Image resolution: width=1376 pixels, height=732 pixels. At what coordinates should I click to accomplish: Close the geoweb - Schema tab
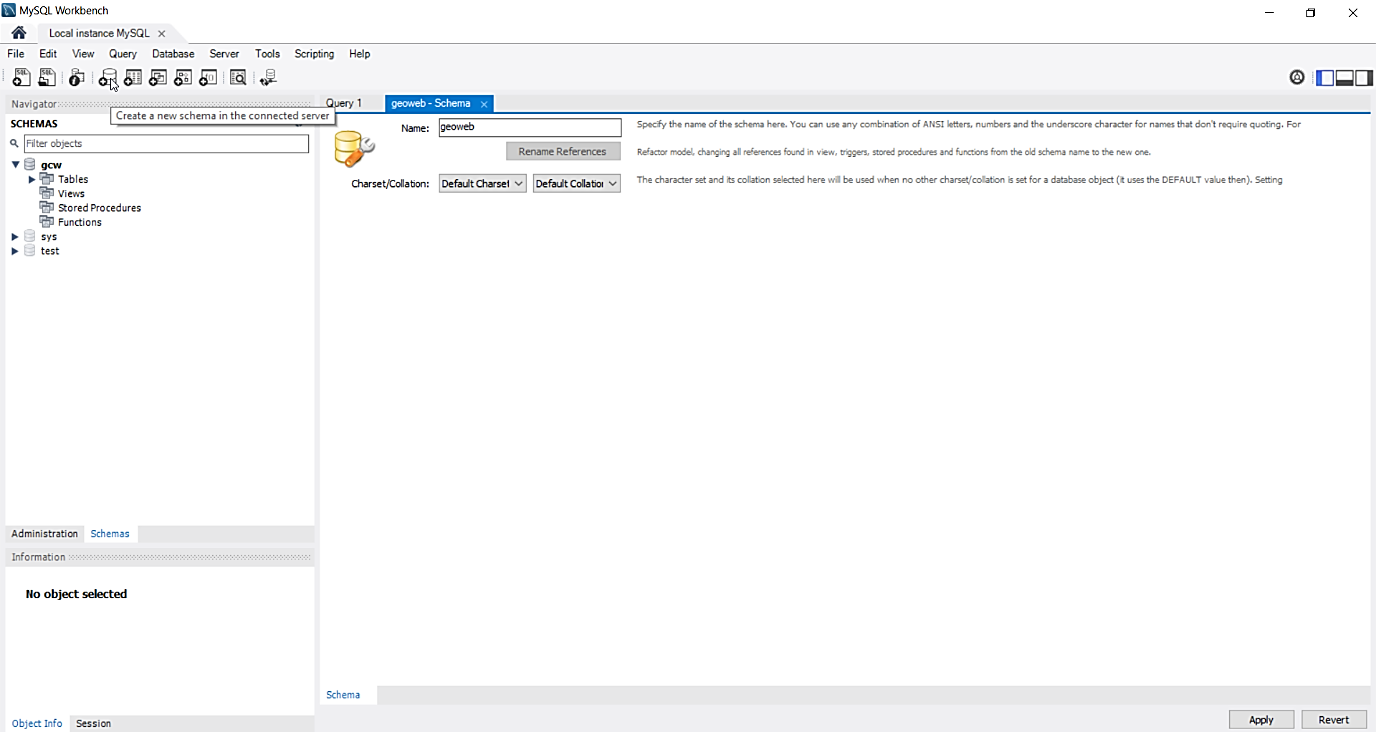tap(484, 104)
